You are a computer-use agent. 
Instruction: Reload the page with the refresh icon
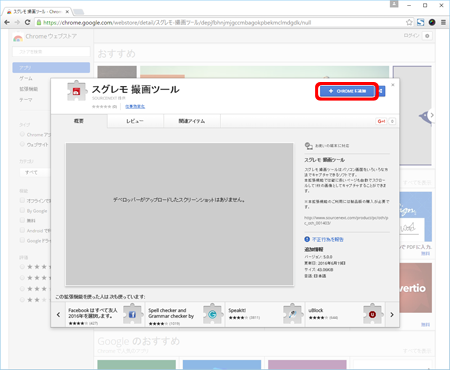(x=28, y=22)
